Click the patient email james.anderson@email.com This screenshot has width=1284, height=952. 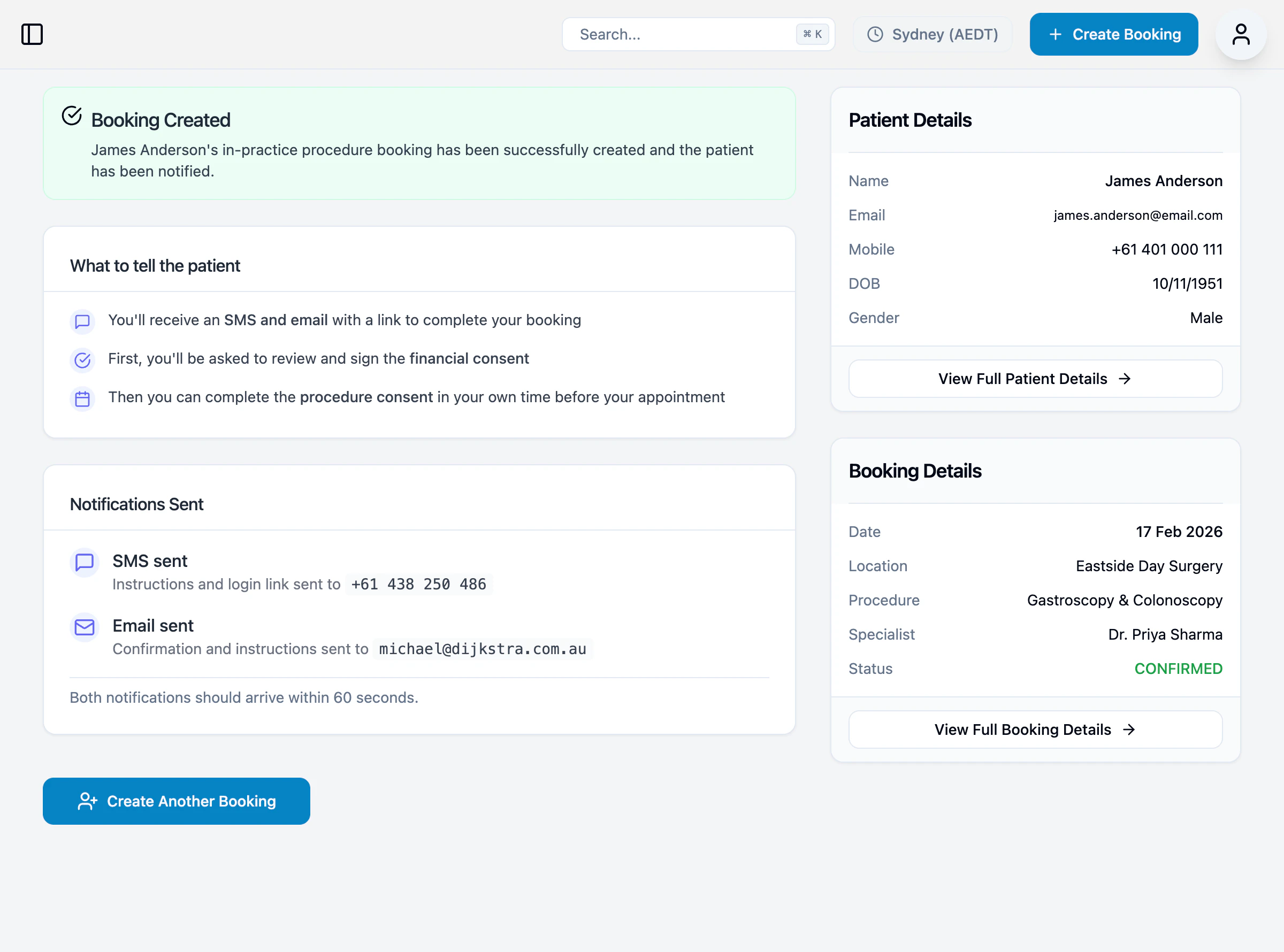pyautogui.click(x=1137, y=216)
